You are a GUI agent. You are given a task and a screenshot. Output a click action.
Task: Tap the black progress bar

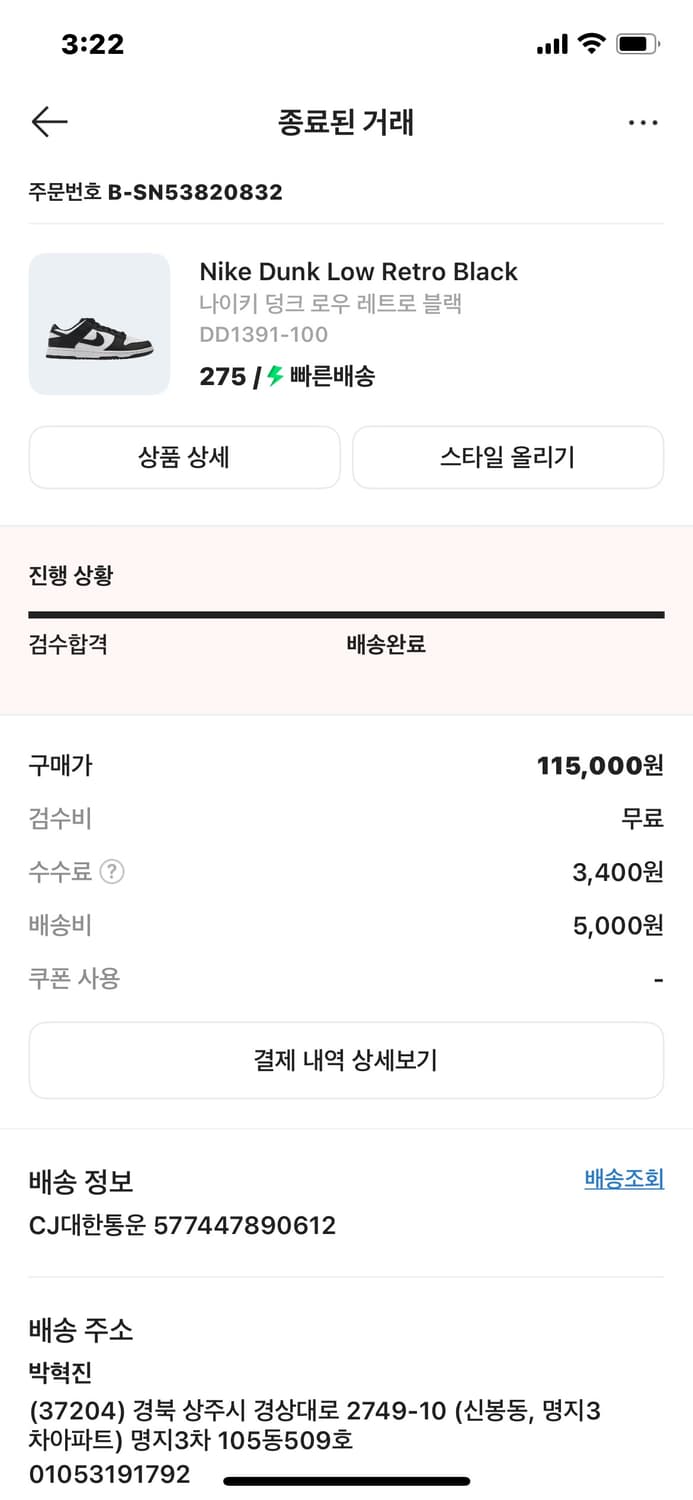346,614
